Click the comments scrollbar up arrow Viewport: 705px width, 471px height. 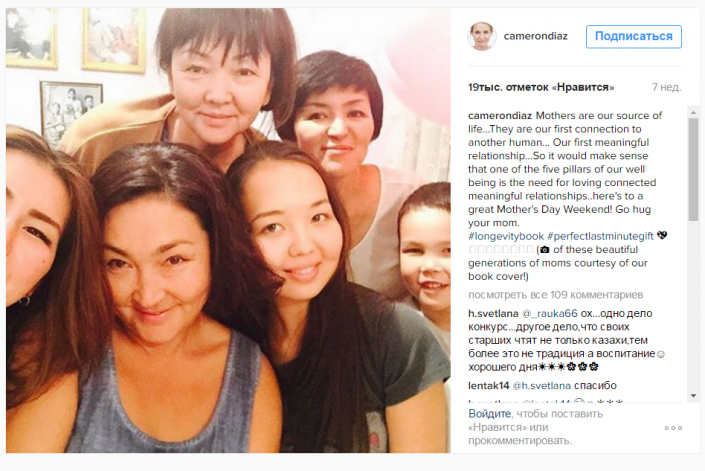(x=693, y=112)
